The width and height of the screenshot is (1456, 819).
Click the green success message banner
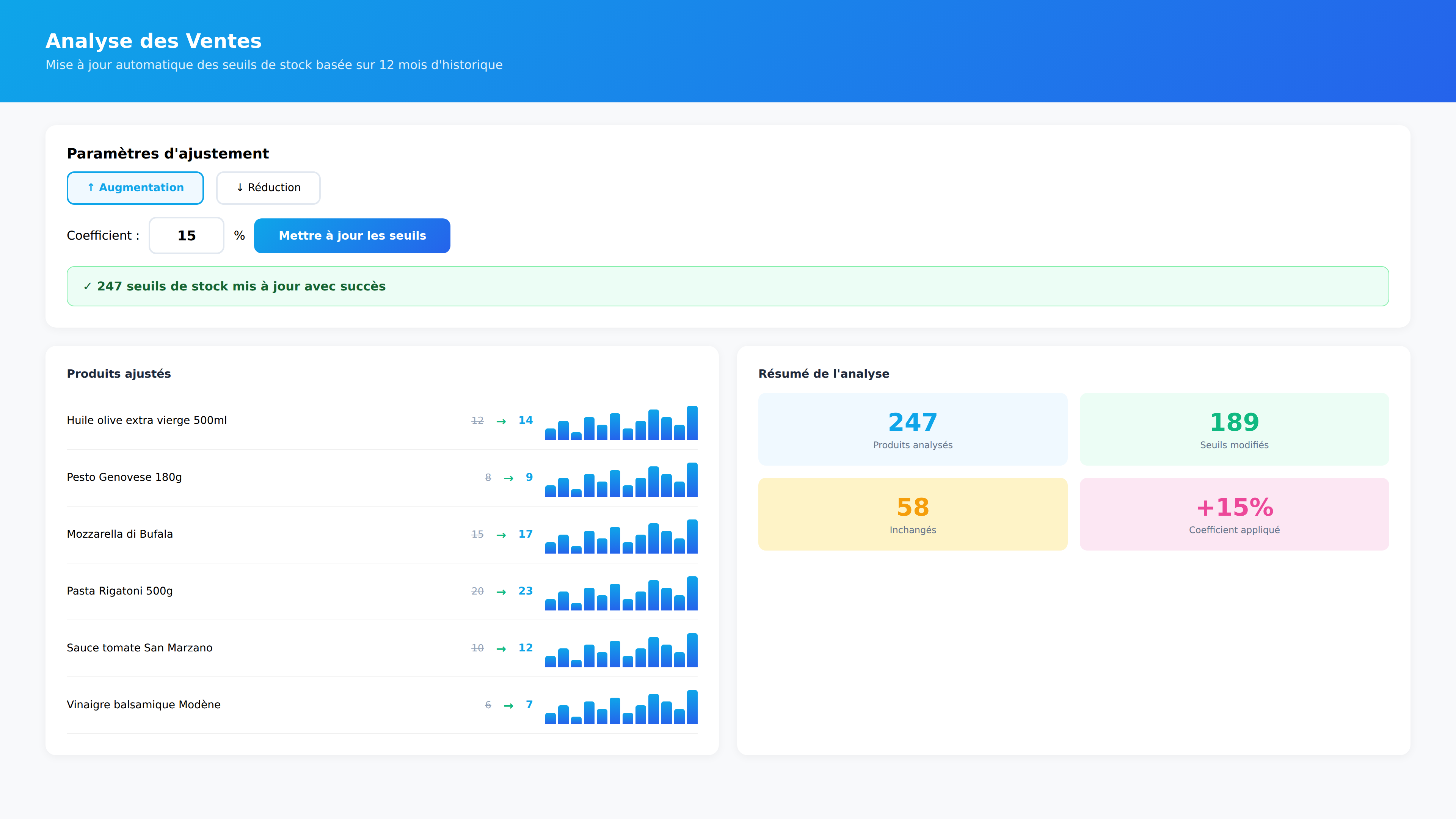pyautogui.click(x=728, y=287)
